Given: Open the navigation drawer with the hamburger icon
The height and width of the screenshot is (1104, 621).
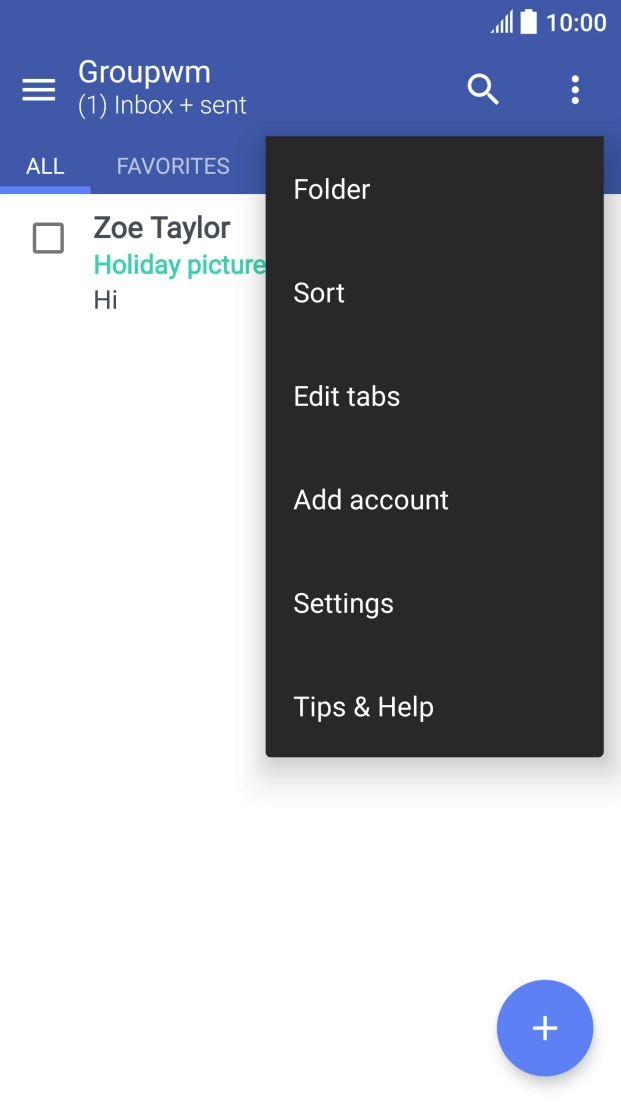Looking at the screenshot, I should click(x=38, y=89).
